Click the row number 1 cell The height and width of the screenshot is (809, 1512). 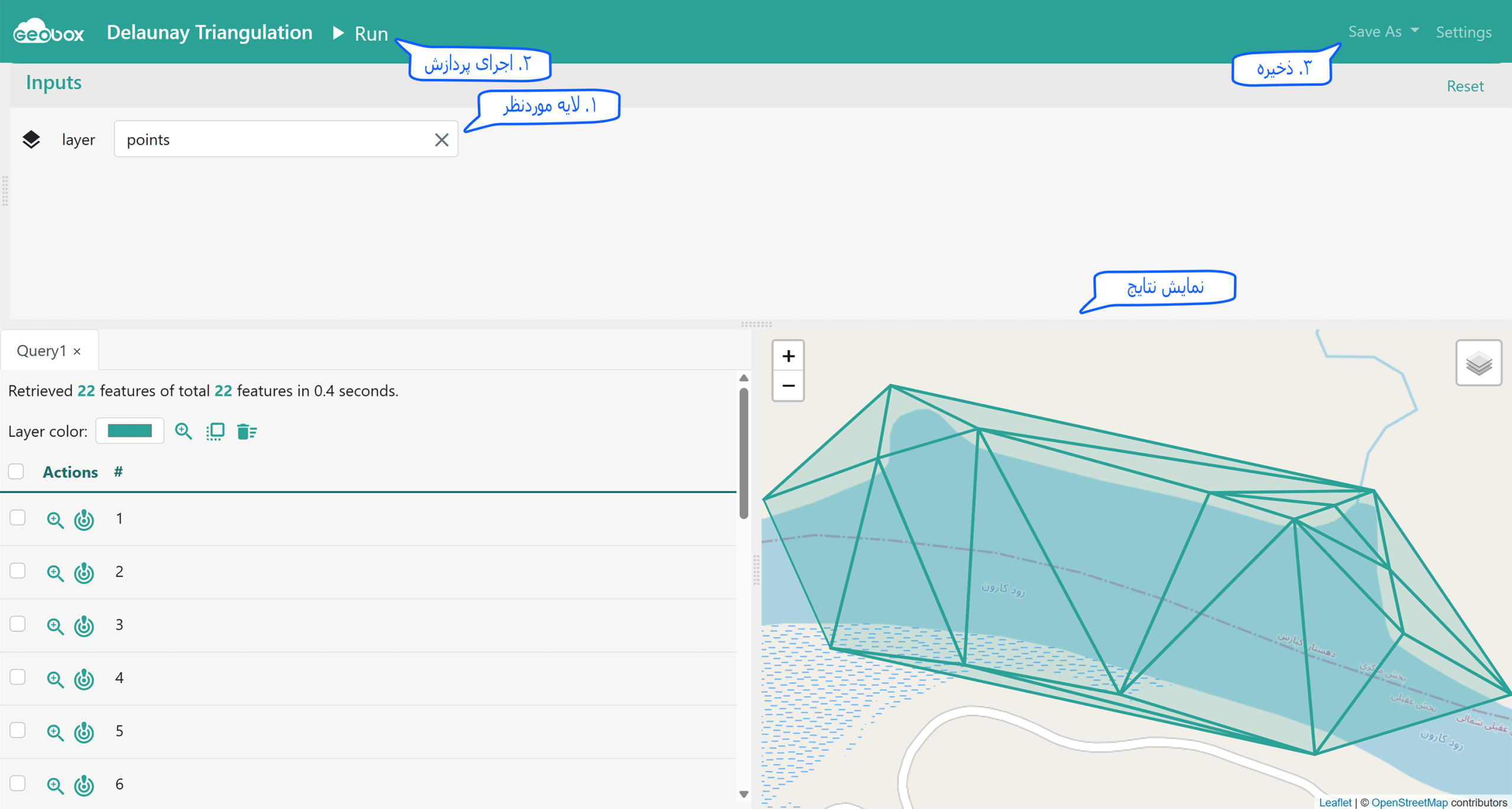point(119,518)
